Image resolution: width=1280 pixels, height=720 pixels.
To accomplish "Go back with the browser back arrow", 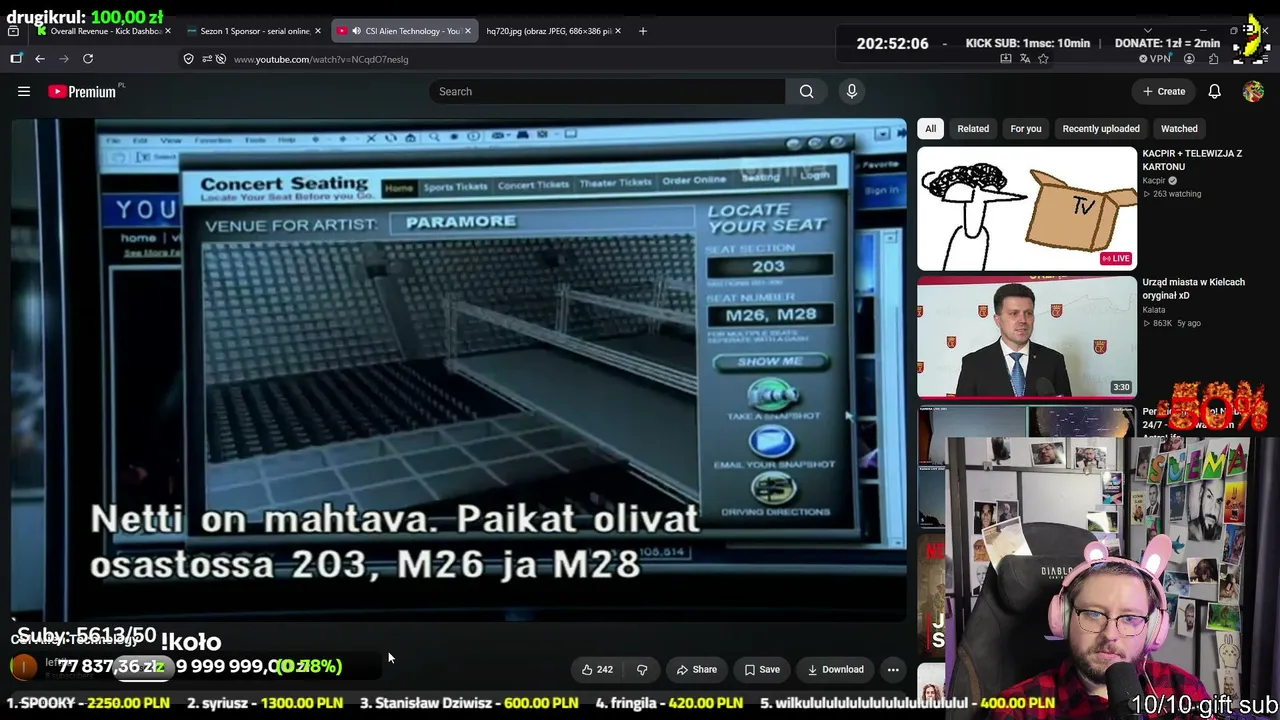I will [x=40, y=59].
